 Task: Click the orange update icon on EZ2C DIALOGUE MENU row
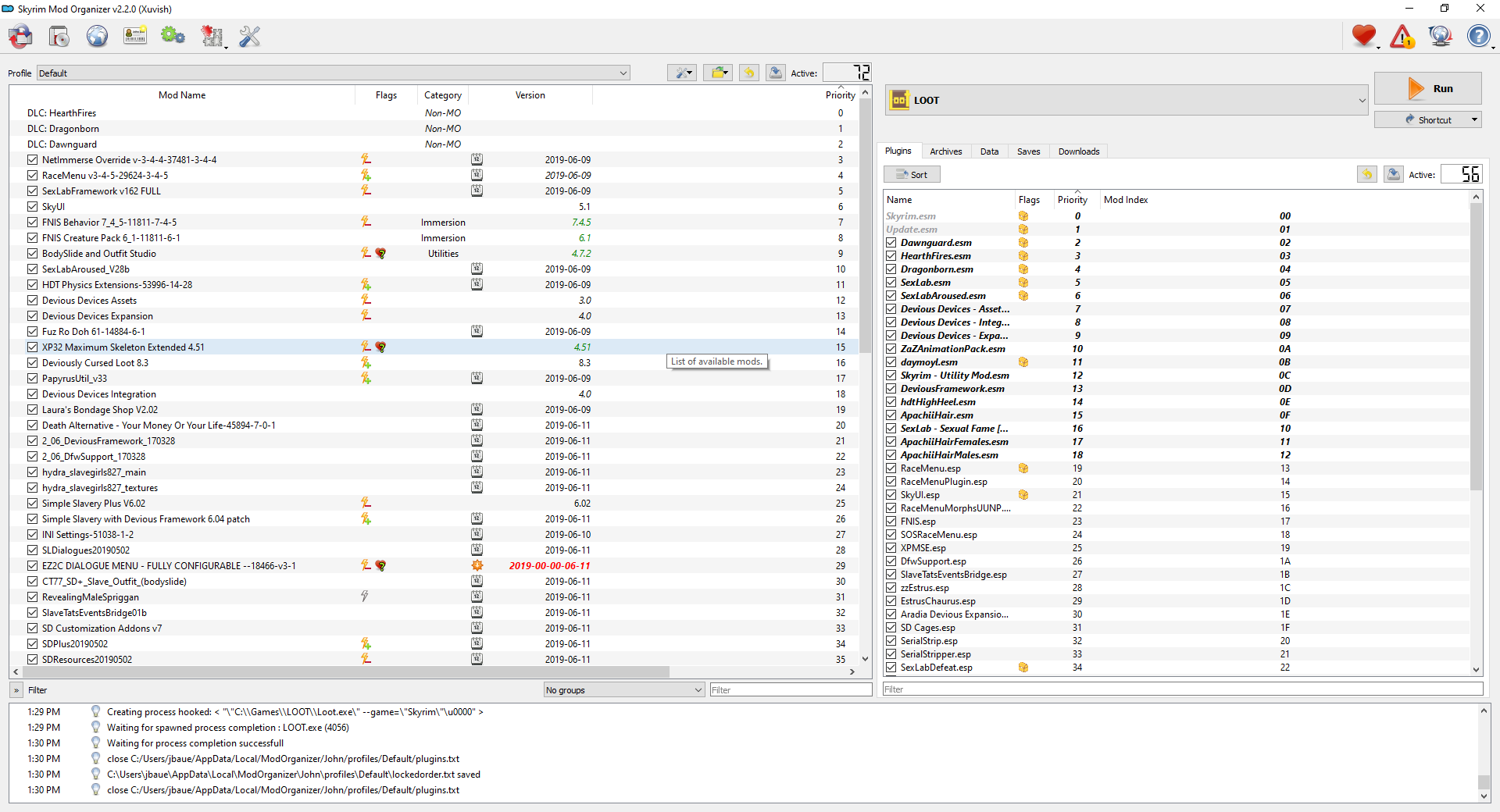click(477, 565)
